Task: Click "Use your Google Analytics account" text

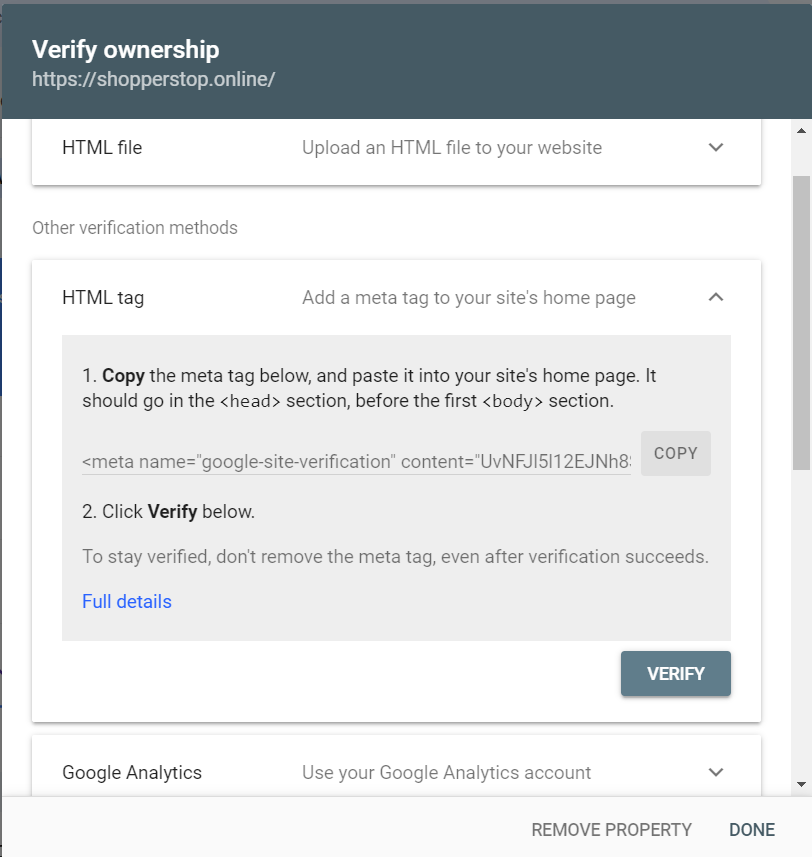Action: pos(446,772)
